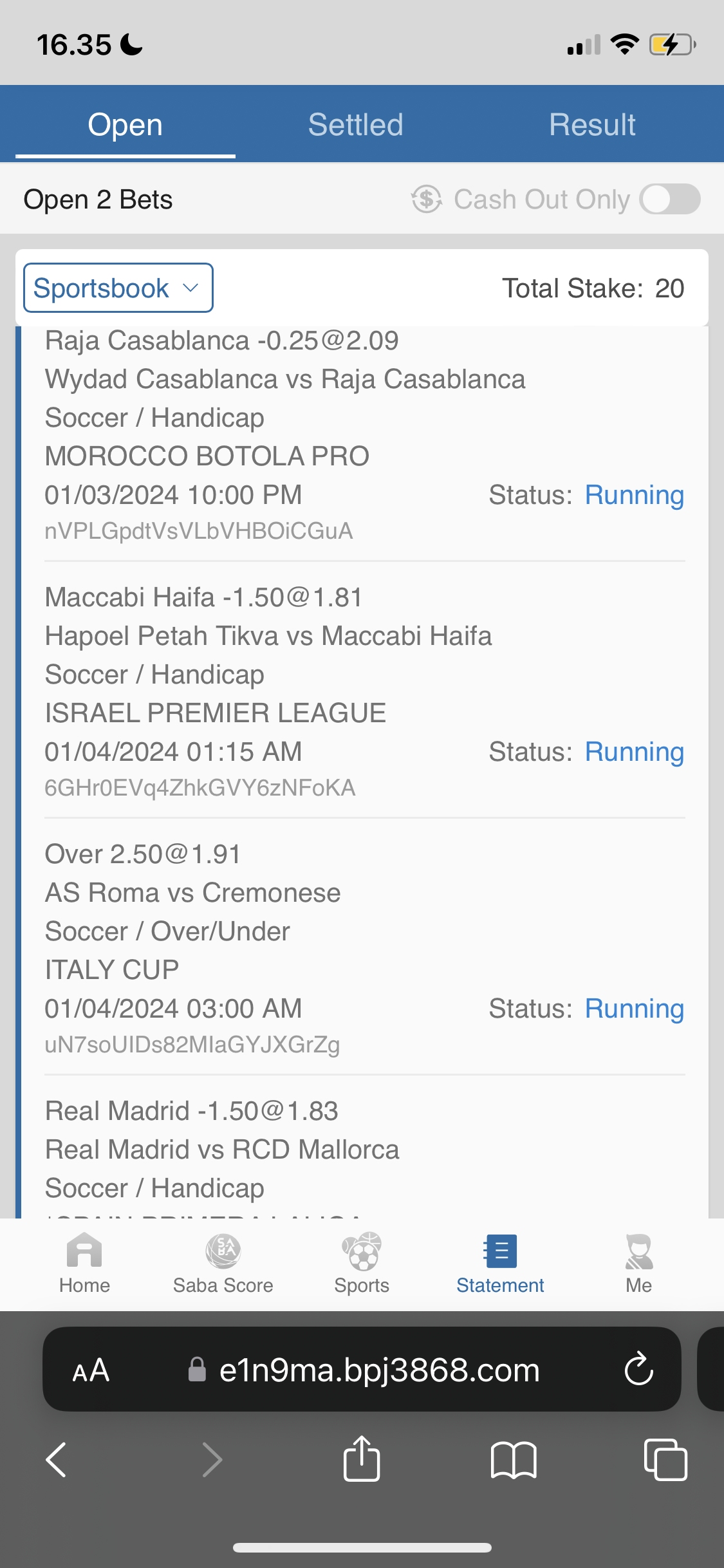Viewport: 724px width, 1568px height.
Task: Select the Open tab
Action: (125, 124)
